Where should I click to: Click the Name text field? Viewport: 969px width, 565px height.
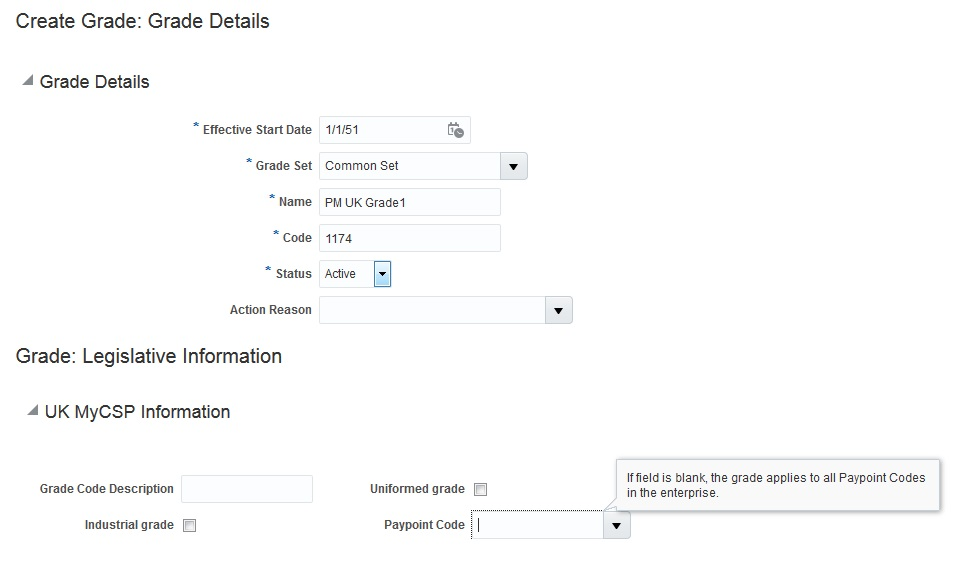tap(409, 202)
